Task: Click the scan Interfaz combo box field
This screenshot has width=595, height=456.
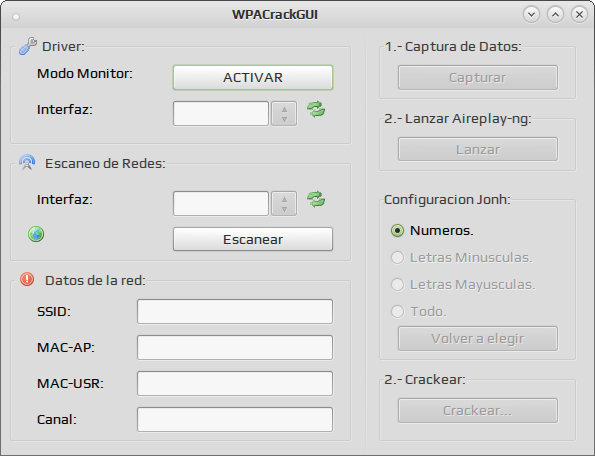Action: [x=221, y=203]
